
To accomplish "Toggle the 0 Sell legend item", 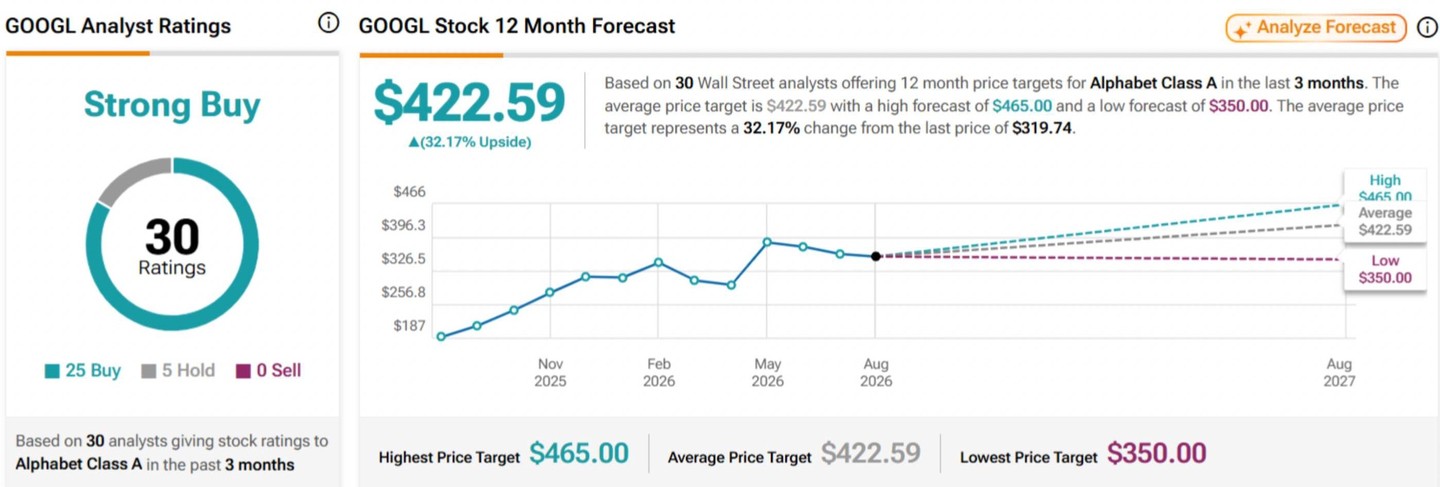I will tap(268, 371).
